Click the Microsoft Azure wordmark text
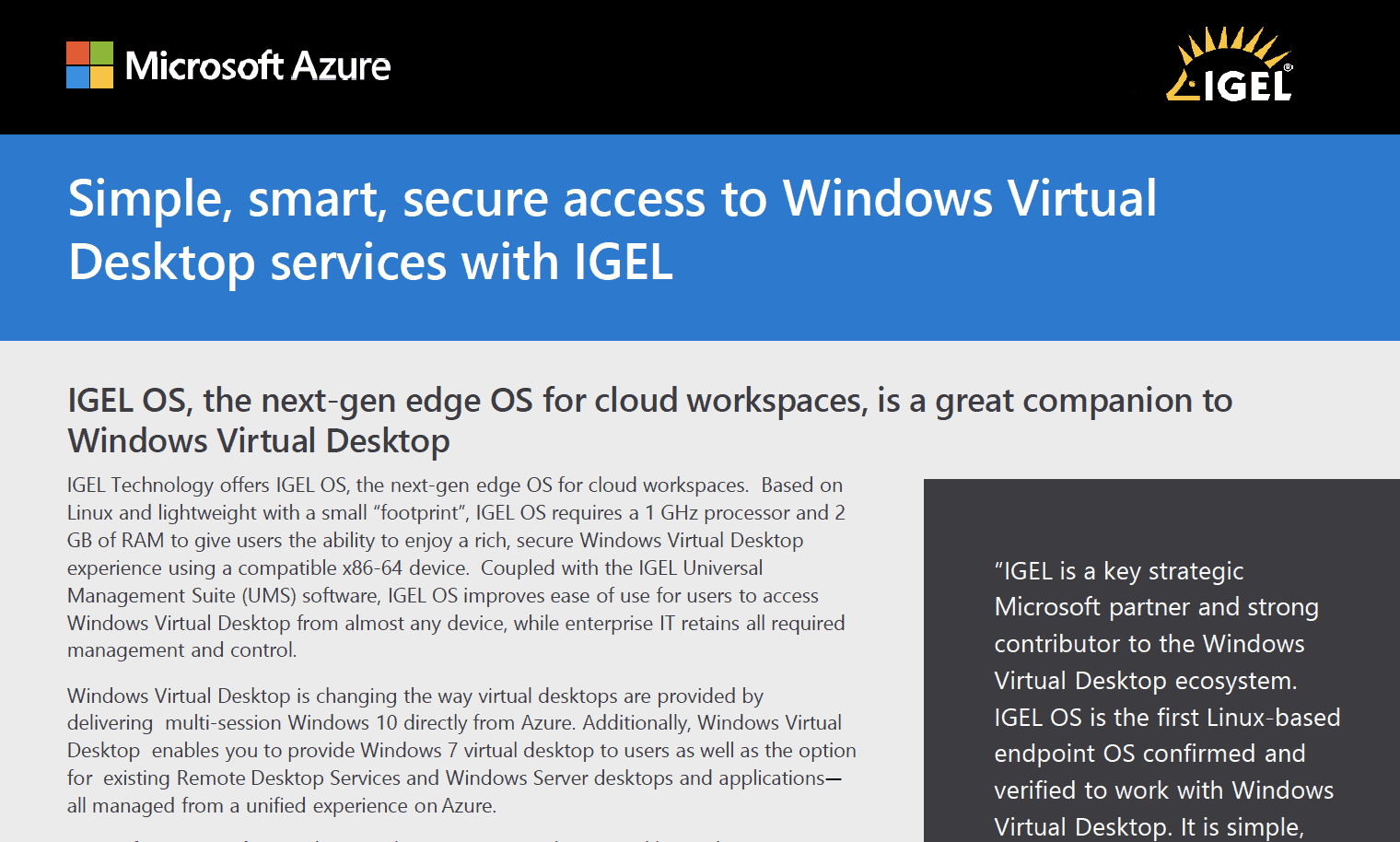1400x842 pixels. (x=258, y=66)
